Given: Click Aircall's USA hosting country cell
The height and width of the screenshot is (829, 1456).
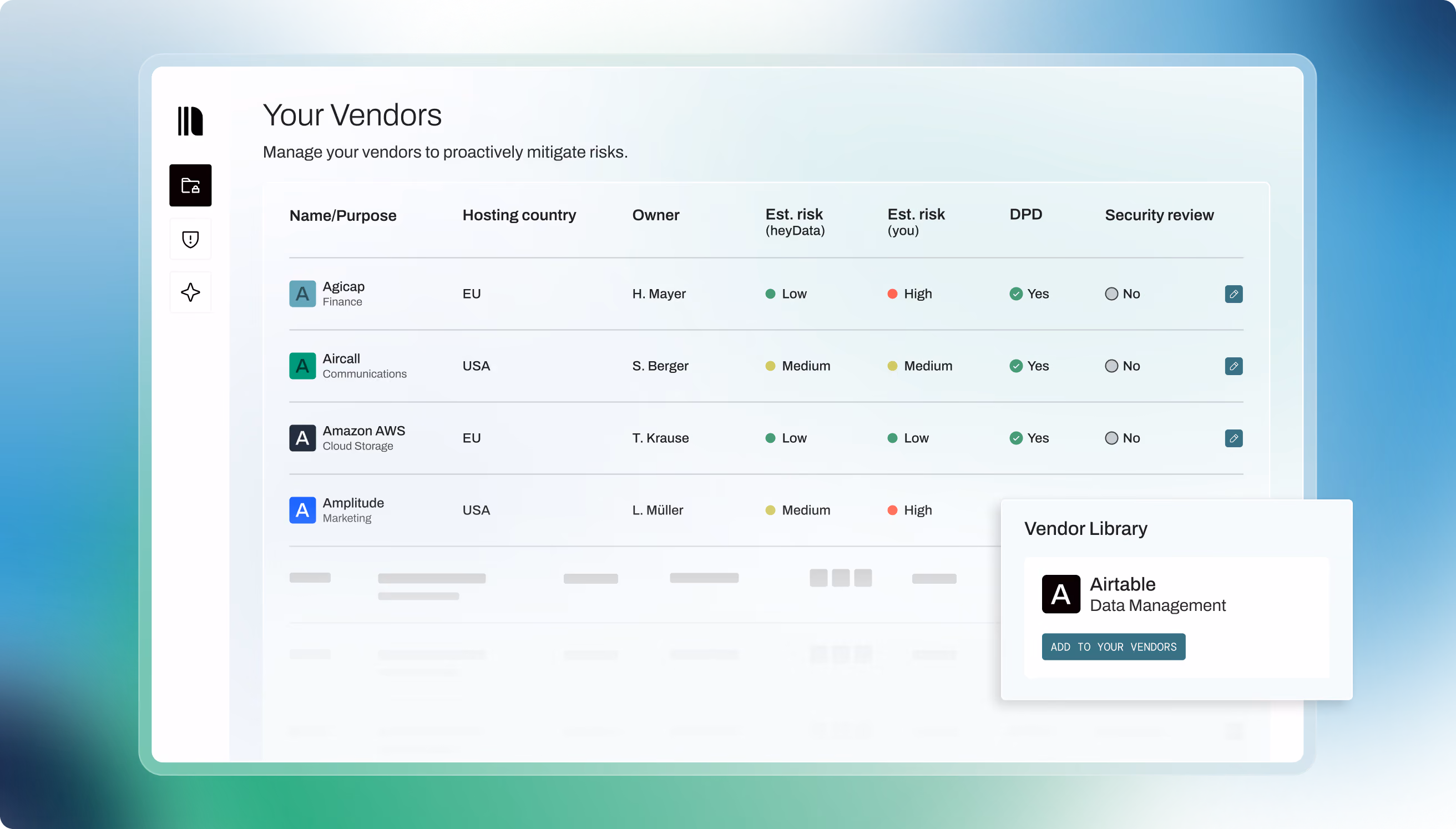Looking at the screenshot, I should [476, 366].
